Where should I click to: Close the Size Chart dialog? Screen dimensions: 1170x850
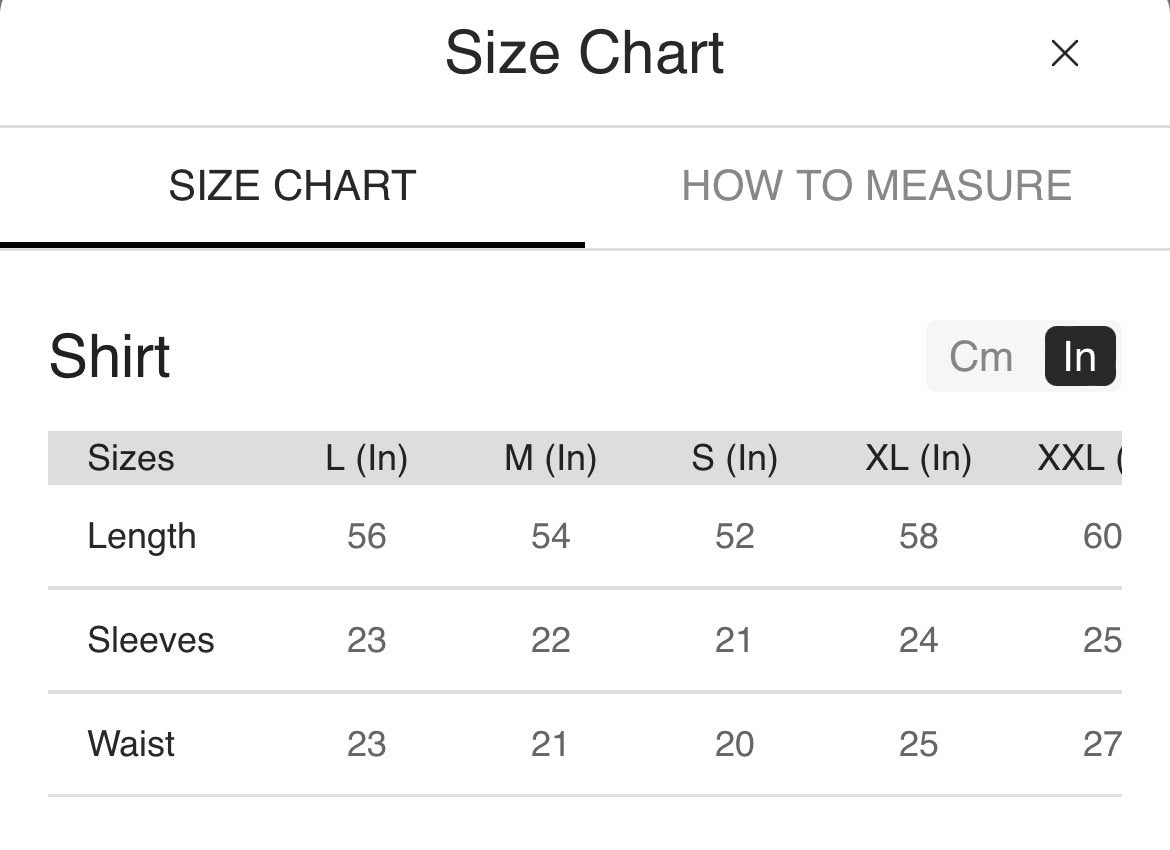[x=1064, y=53]
